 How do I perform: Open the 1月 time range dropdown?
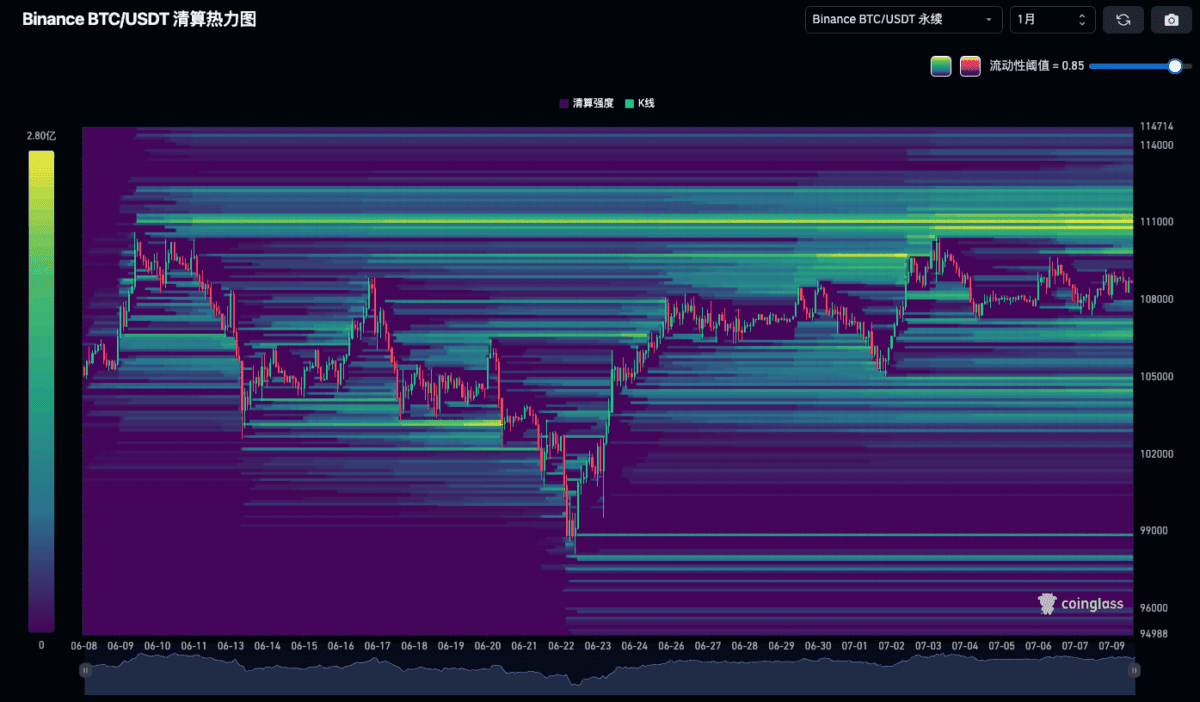(x=1053, y=19)
